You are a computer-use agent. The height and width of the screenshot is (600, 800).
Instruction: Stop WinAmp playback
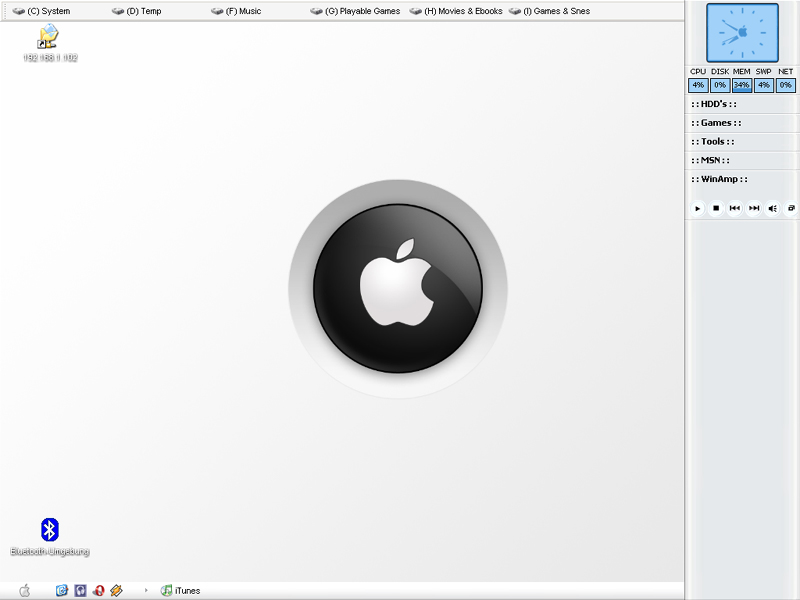click(716, 208)
